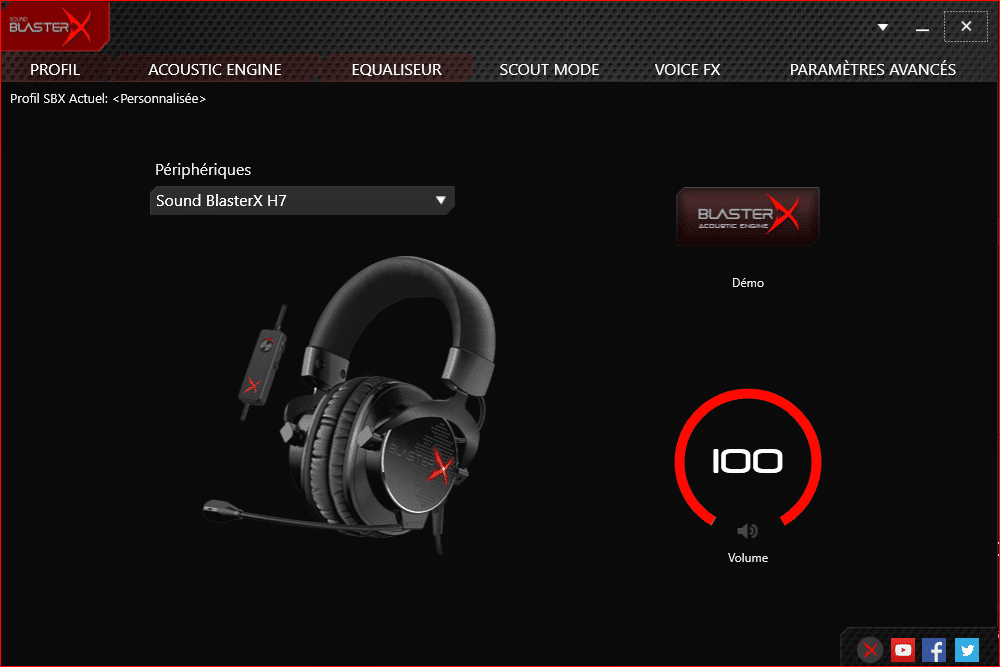Image resolution: width=1000 pixels, height=667 pixels.
Task: Click the Sound BlasterX logo at top left
Action: [51, 26]
